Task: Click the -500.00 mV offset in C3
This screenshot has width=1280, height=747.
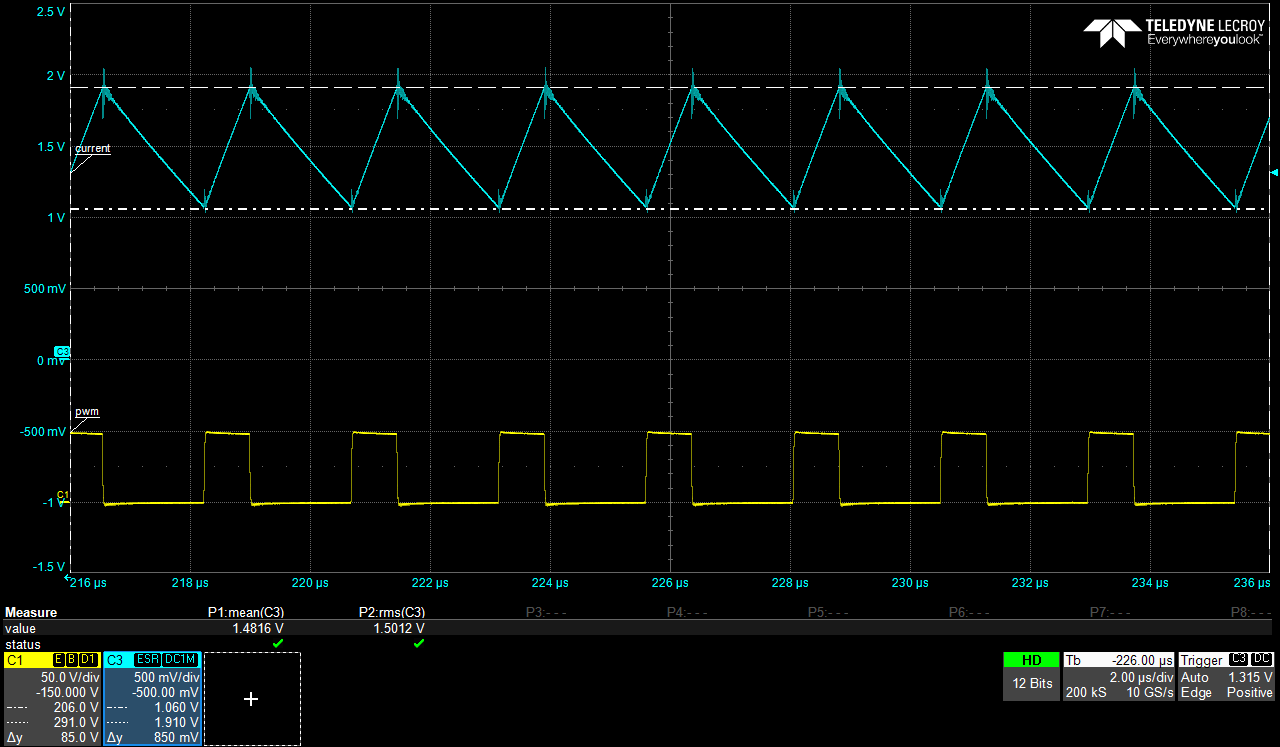Action: pos(166,692)
